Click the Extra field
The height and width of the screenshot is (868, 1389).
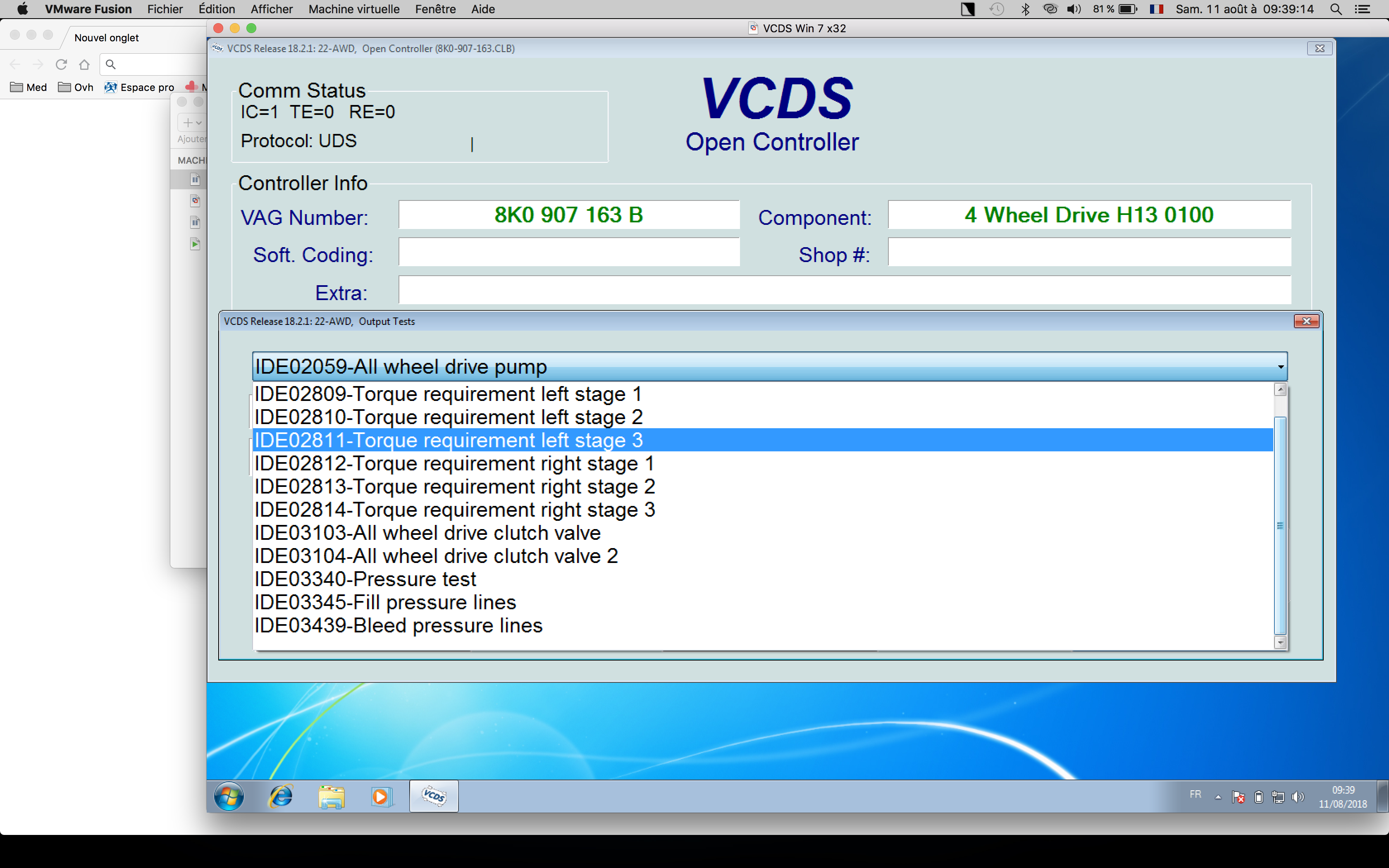[844, 290]
